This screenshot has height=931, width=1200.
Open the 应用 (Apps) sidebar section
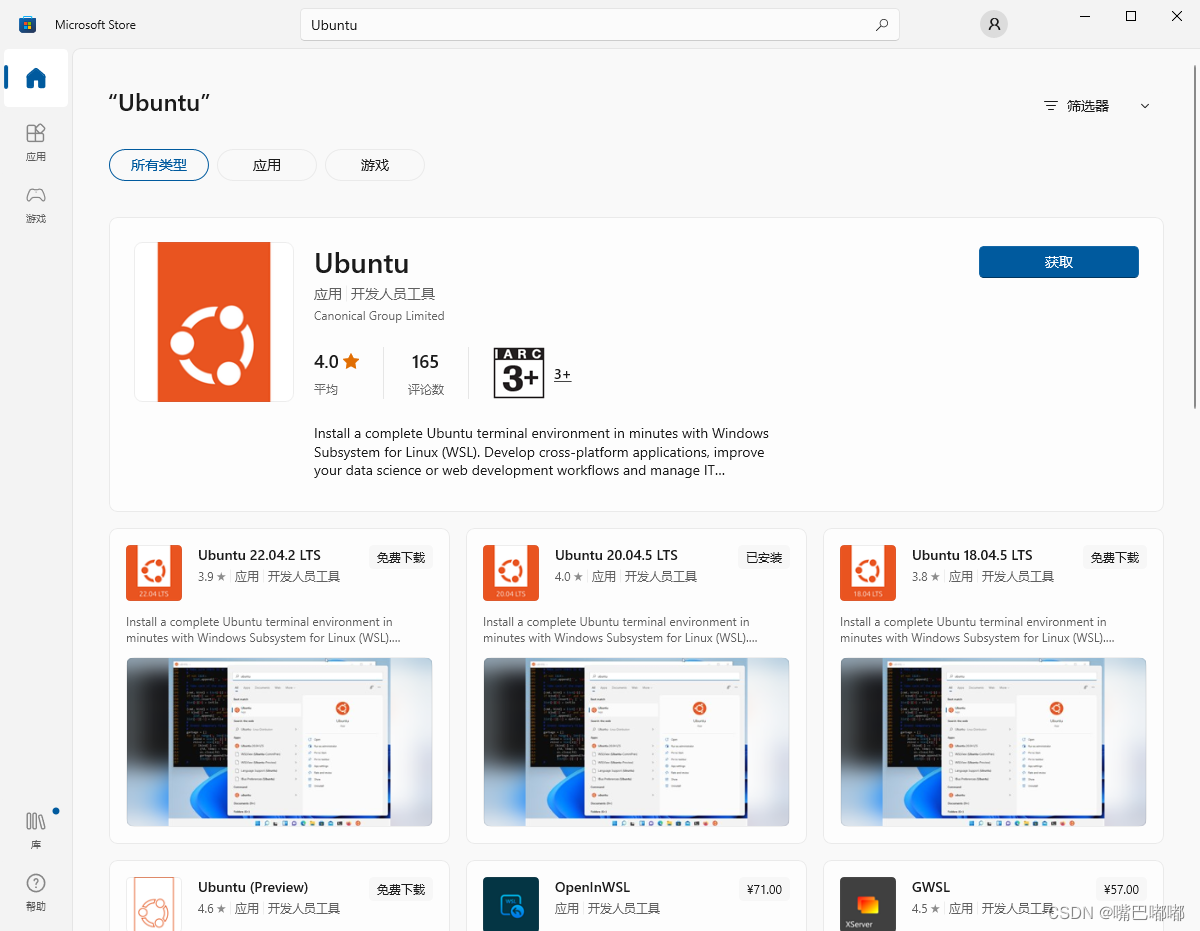(36, 142)
